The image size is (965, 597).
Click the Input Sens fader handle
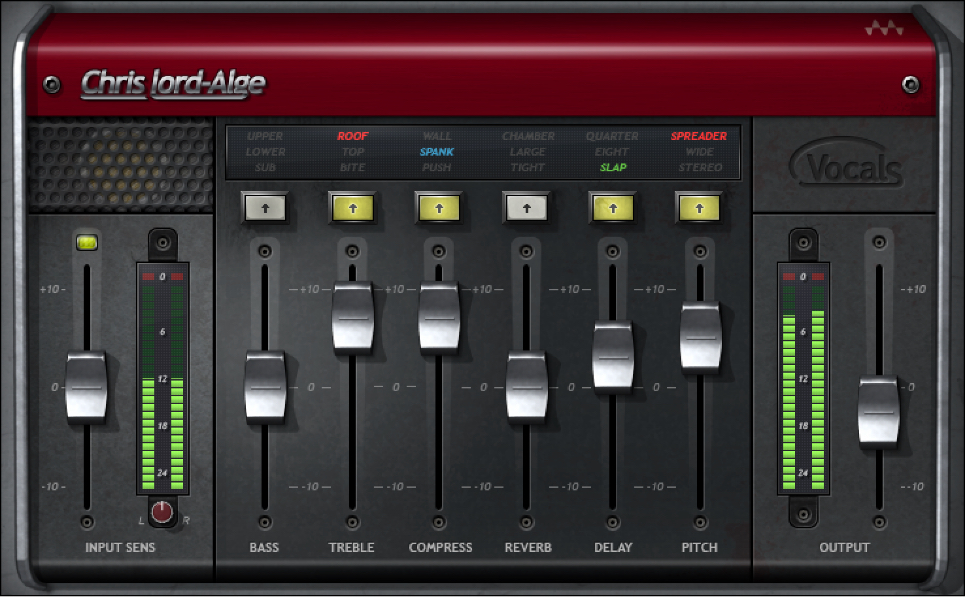coord(86,386)
